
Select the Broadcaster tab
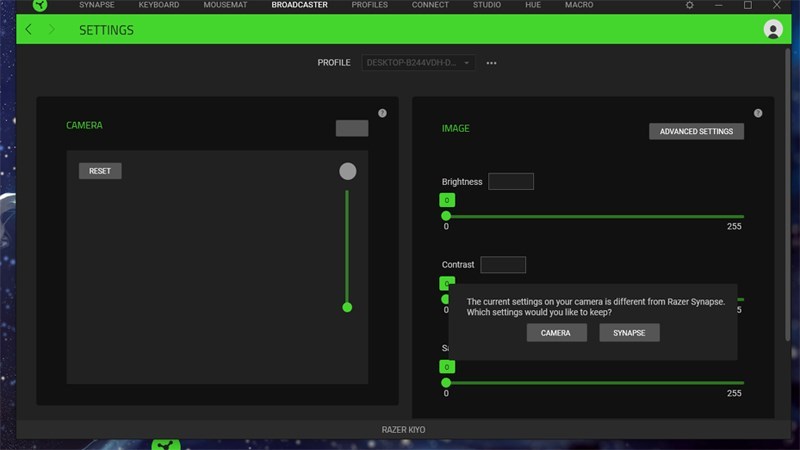(299, 5)
